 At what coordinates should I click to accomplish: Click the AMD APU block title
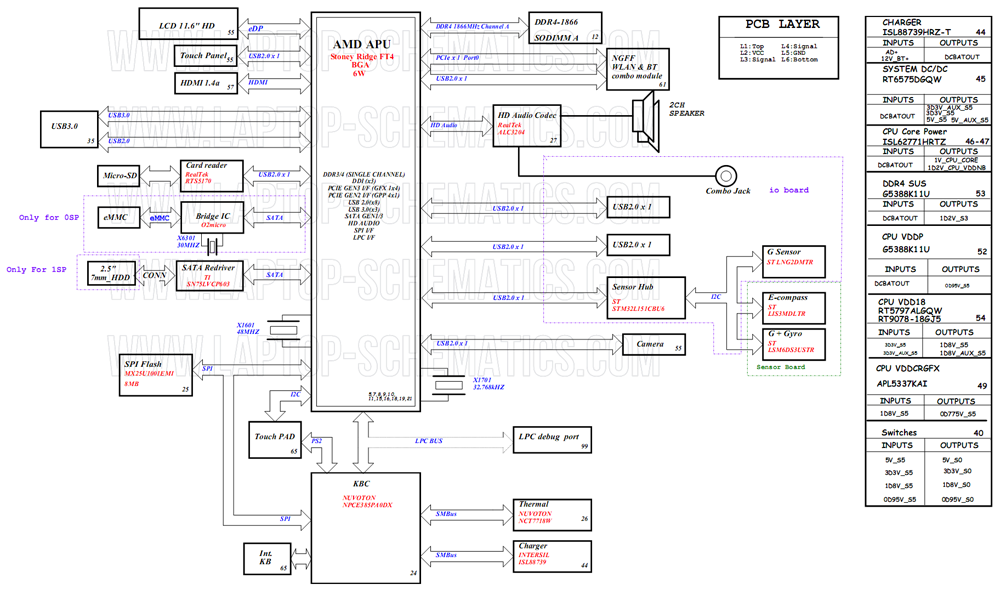point(362,44)
